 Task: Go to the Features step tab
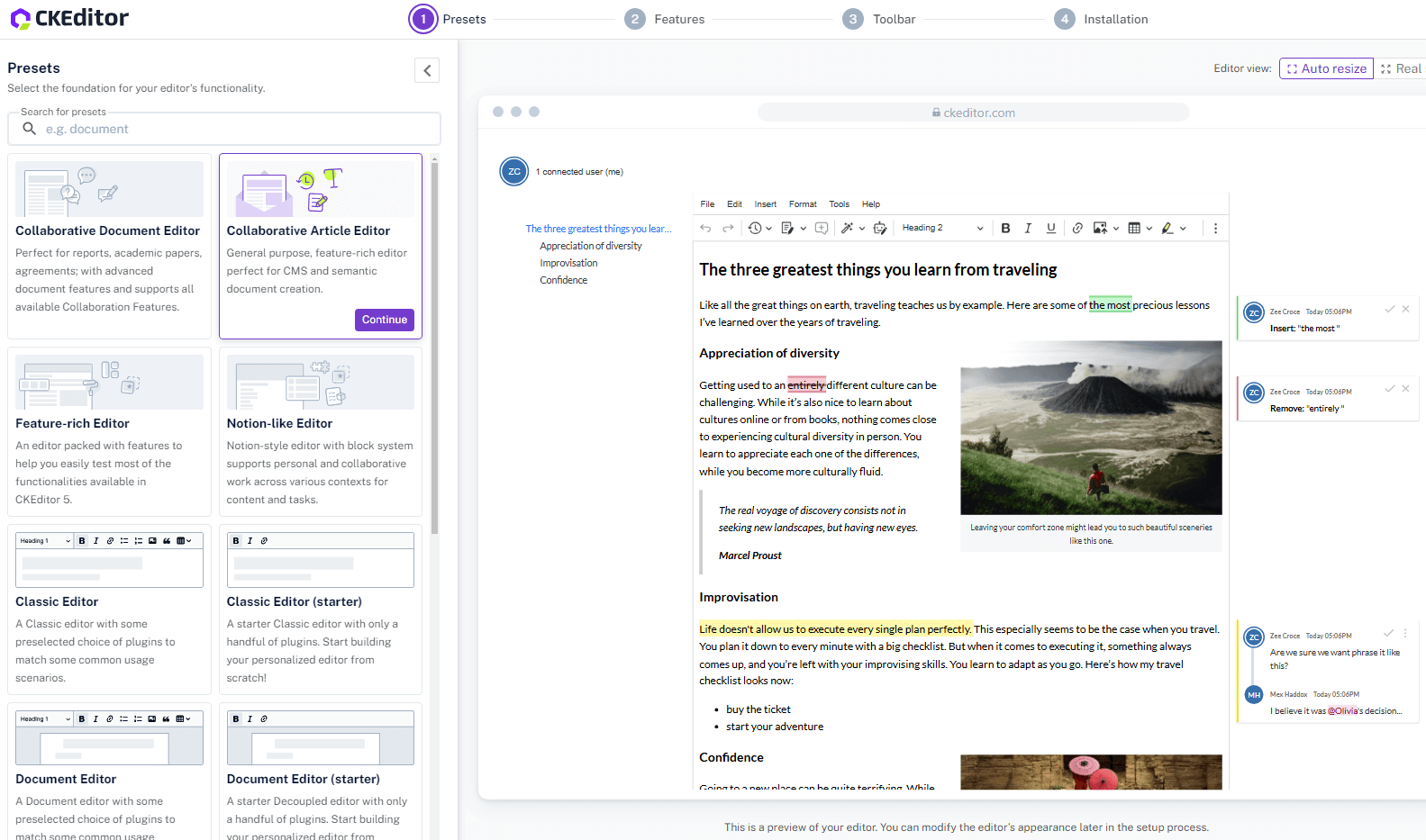[665, 19]
